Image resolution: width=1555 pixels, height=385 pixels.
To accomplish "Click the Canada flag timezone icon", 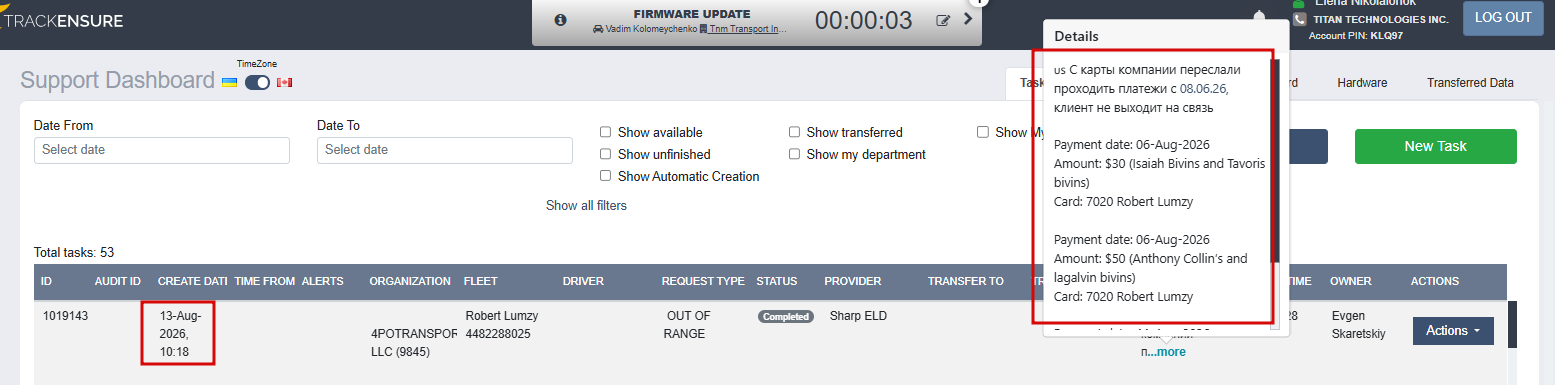I will (x=284, y=82).
